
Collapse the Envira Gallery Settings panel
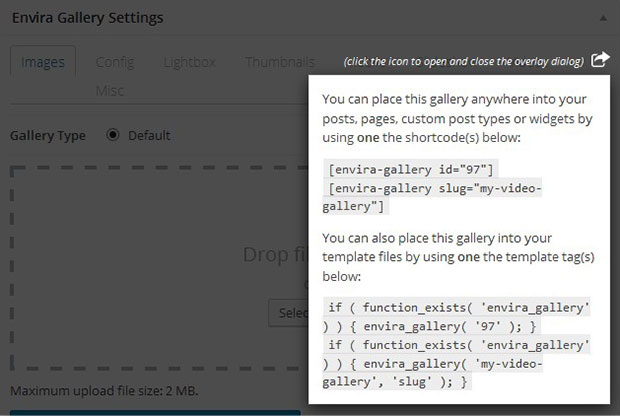(x=603, y=17)
